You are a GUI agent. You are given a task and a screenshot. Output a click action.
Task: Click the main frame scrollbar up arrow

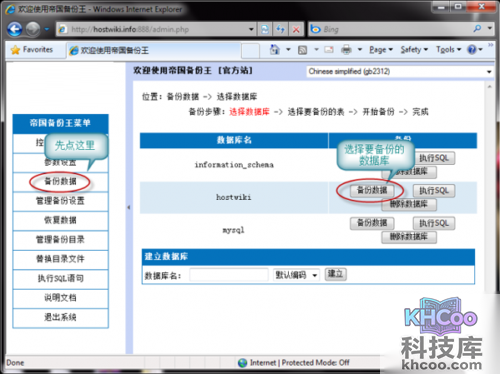[x=489, y=87]
